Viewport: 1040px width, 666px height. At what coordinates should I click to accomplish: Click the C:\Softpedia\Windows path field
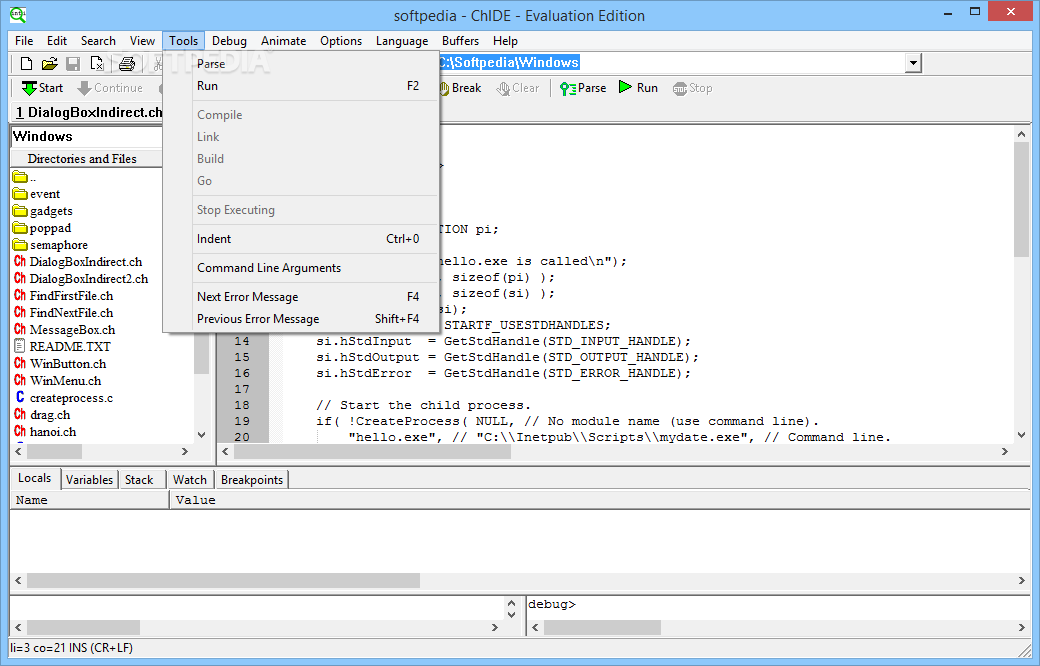click(672, 63)
